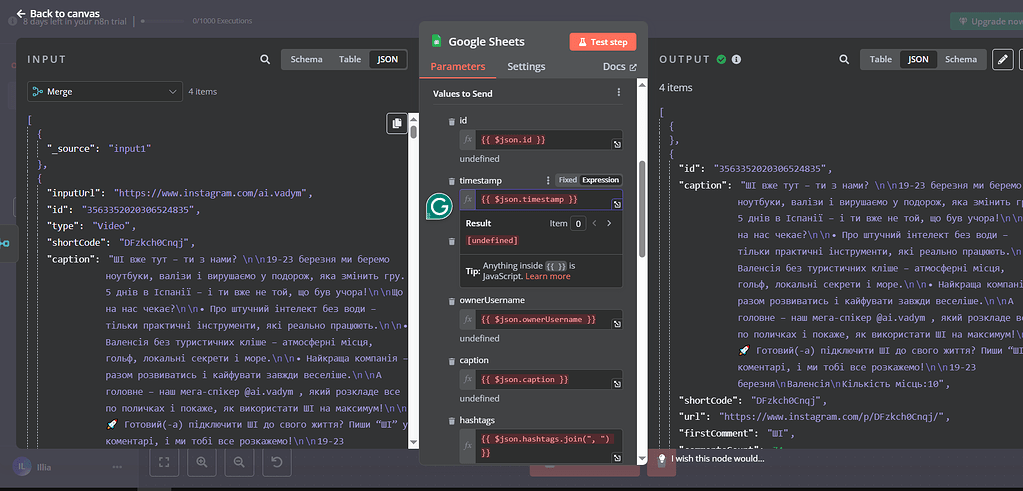Delete the caption field via trash icon

click(x=451, y=360)
